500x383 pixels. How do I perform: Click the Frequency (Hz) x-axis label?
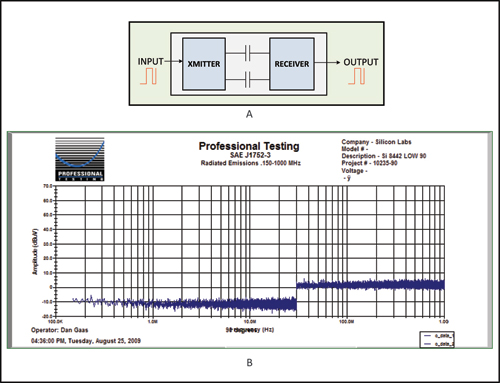(250, 330)
